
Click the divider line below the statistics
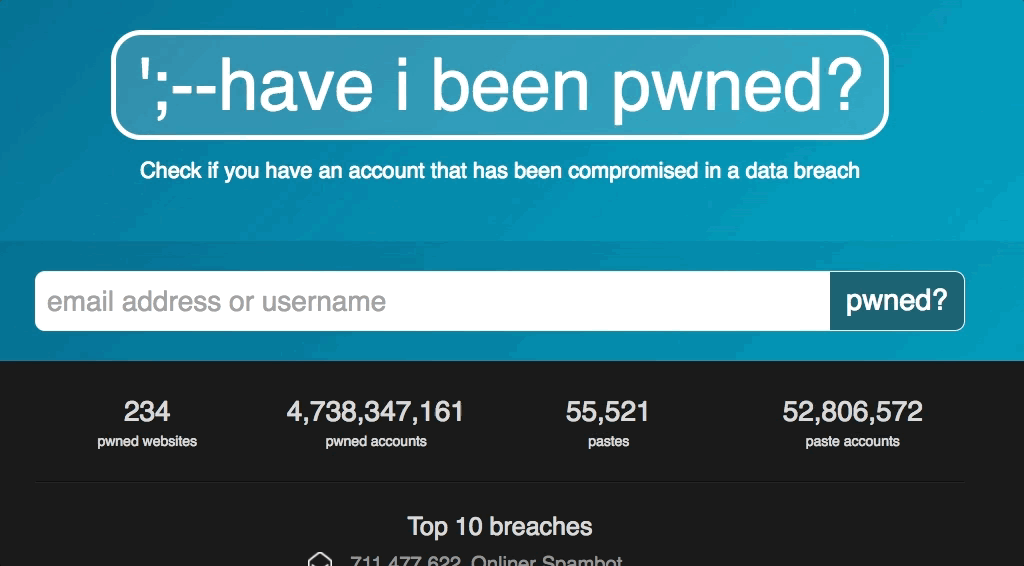click(x=500, y=482)
